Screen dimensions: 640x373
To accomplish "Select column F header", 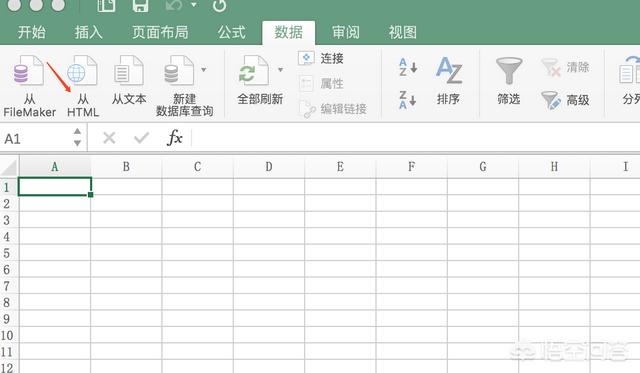I will click(x=411, y=167).
